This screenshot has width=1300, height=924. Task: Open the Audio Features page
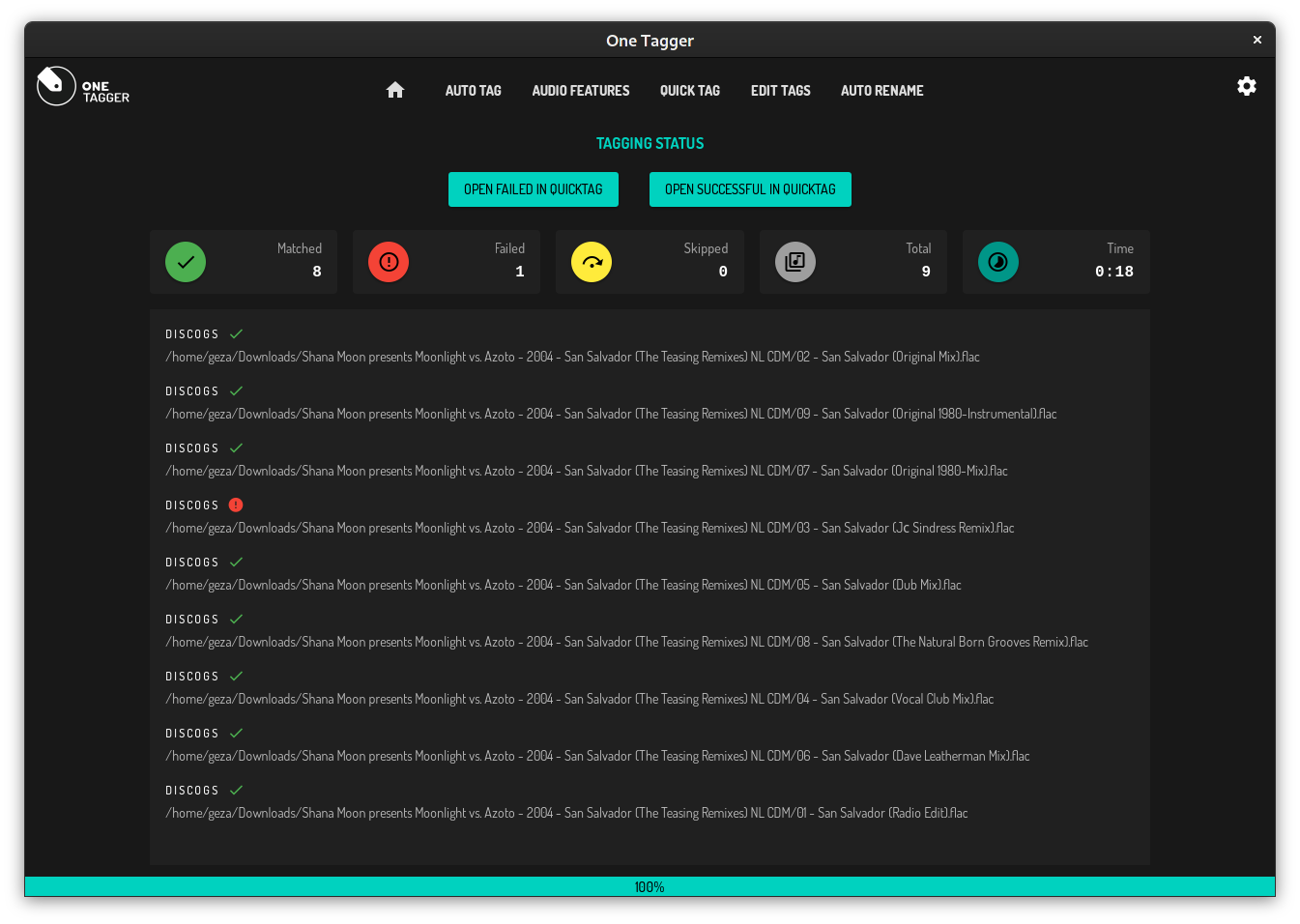click(580, 90)
